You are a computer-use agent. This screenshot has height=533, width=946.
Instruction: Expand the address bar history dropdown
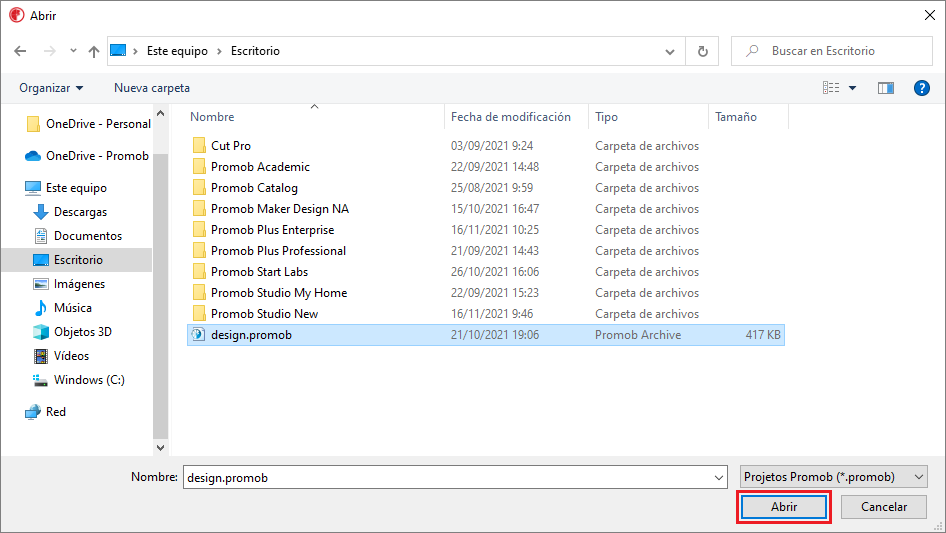click(670, 51)
